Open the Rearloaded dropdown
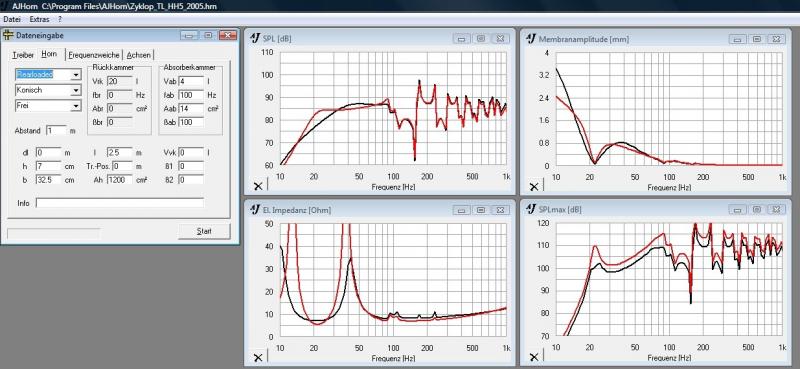This screenshot has height=369, width=800. (76, 75)
